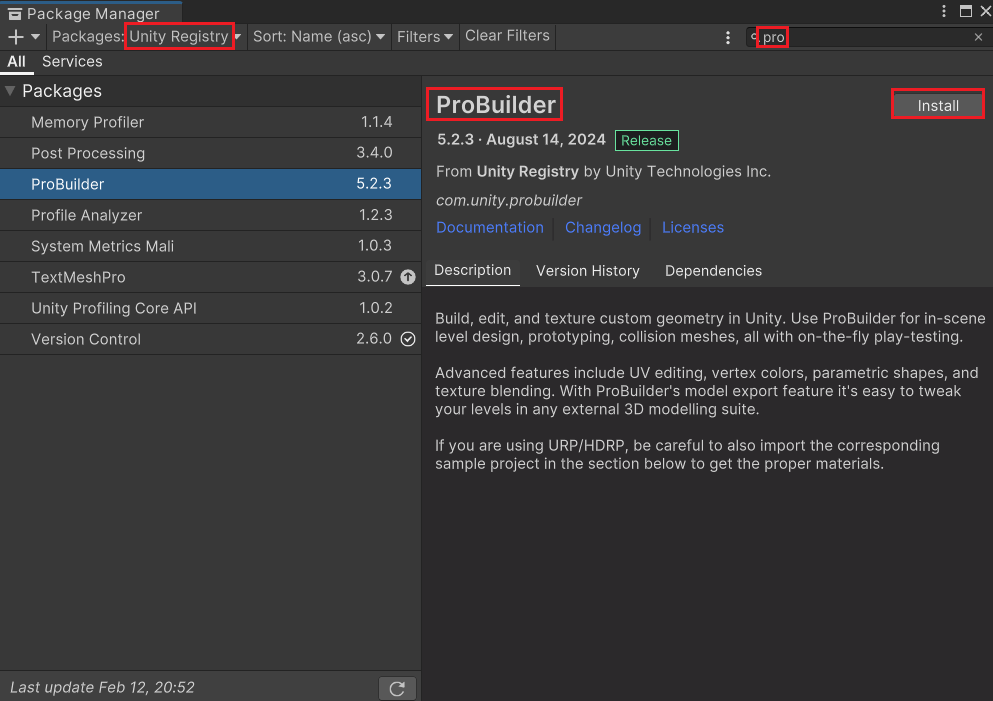Open the Changelog link

point(603,227)
